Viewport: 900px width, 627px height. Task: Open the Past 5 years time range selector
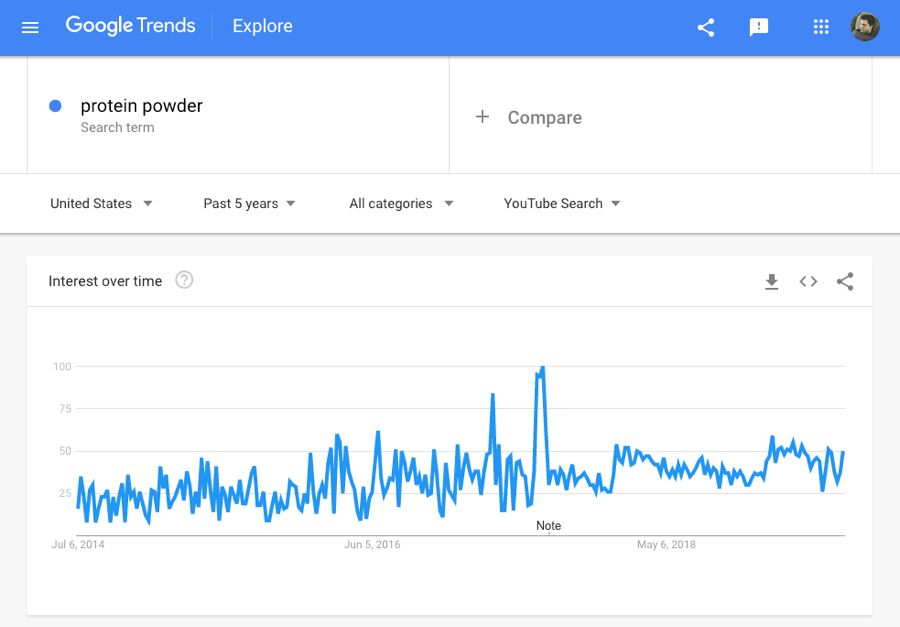[248, 203]
